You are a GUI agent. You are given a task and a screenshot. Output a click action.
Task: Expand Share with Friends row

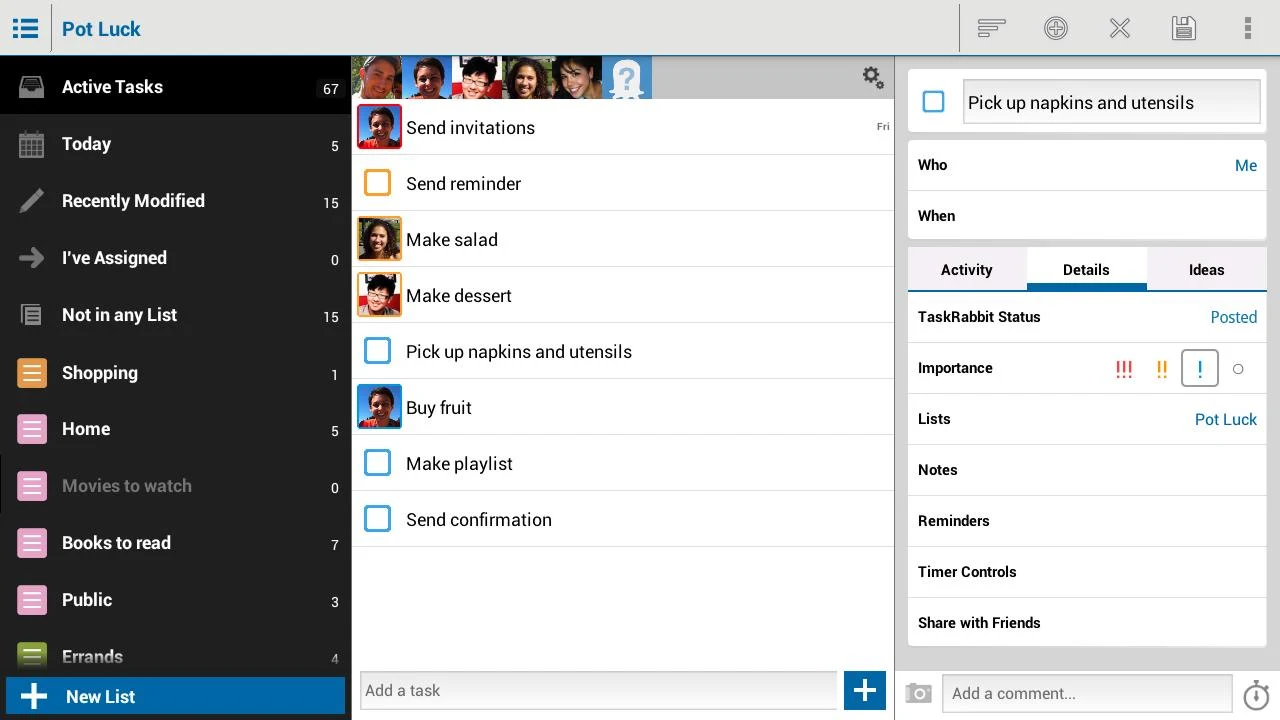tap(1087, 623)
